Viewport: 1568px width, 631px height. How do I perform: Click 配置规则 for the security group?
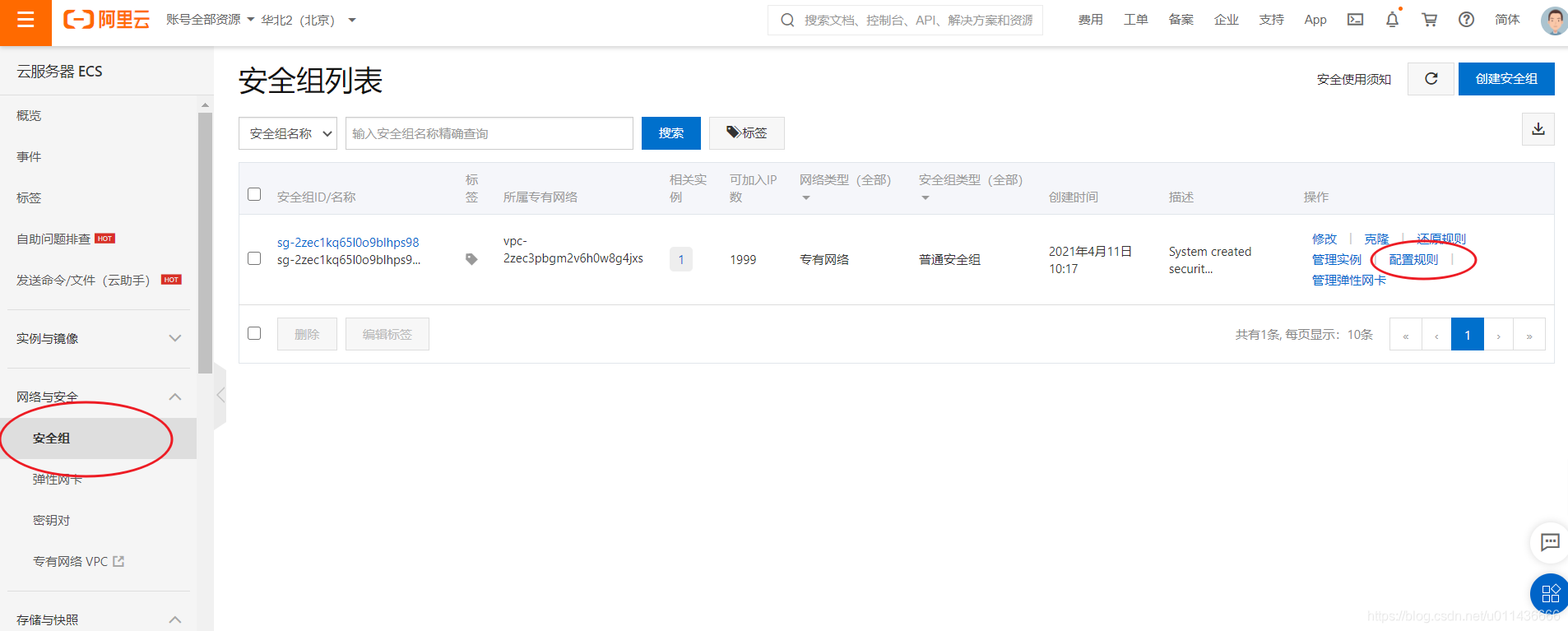(x=1413, y=259)
